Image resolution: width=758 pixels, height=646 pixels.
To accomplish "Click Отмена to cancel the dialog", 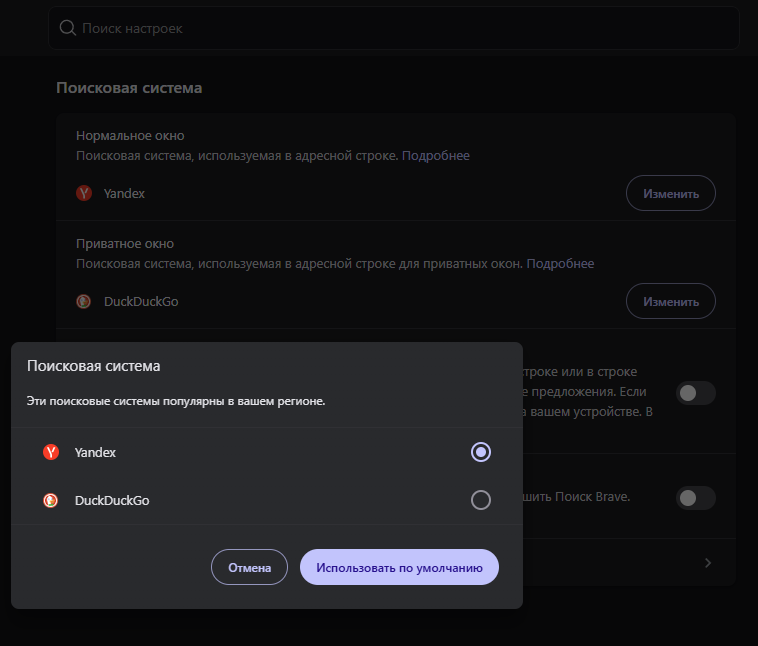I will point(249,567).
